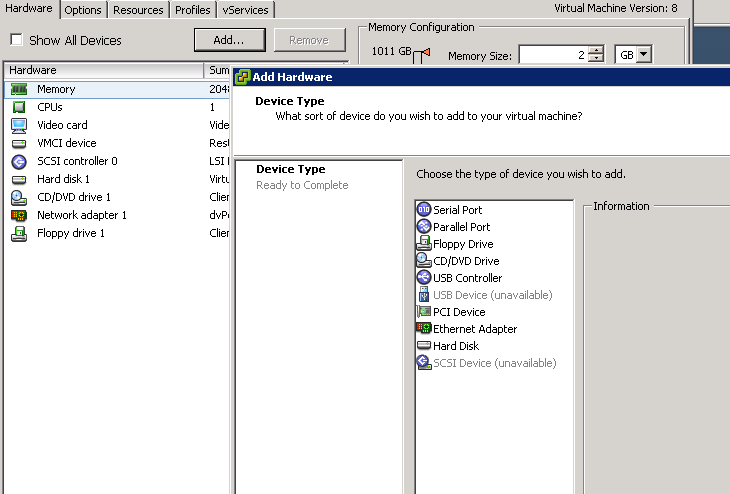Pick the Ethernet Adapter icon

point(424,329)
